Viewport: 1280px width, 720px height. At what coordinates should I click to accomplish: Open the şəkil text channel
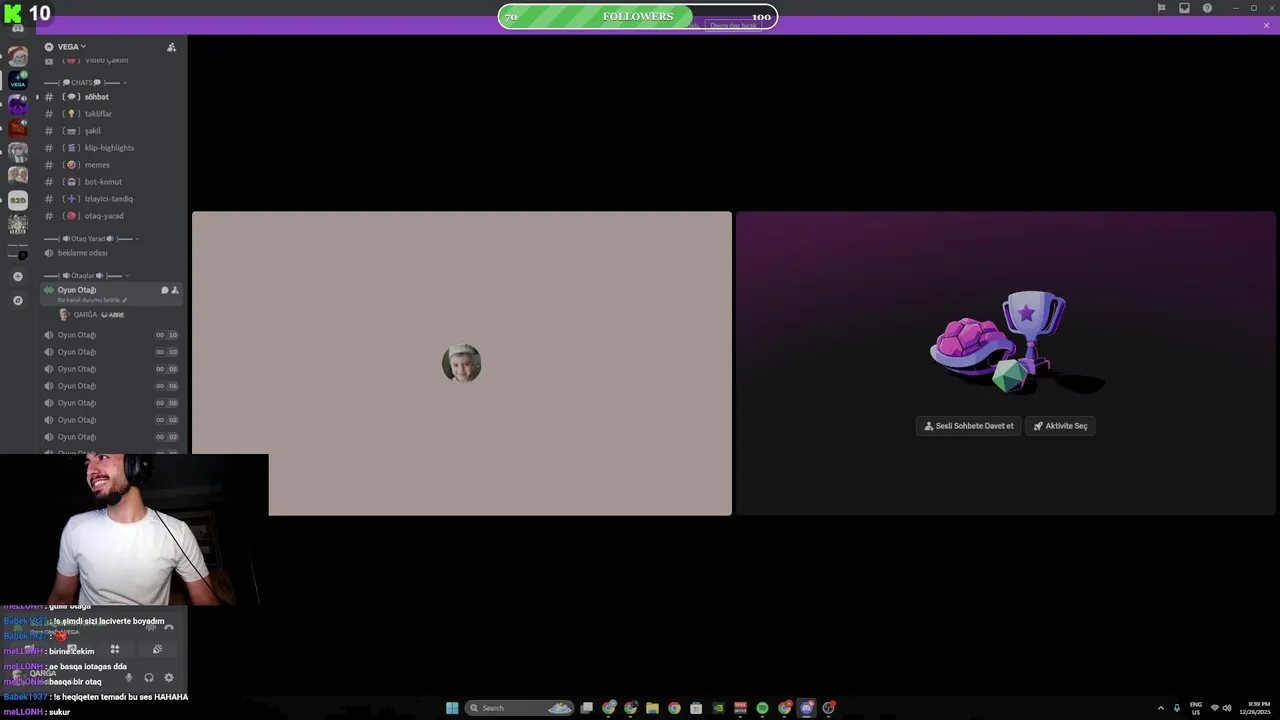click(x=112, y=131)
